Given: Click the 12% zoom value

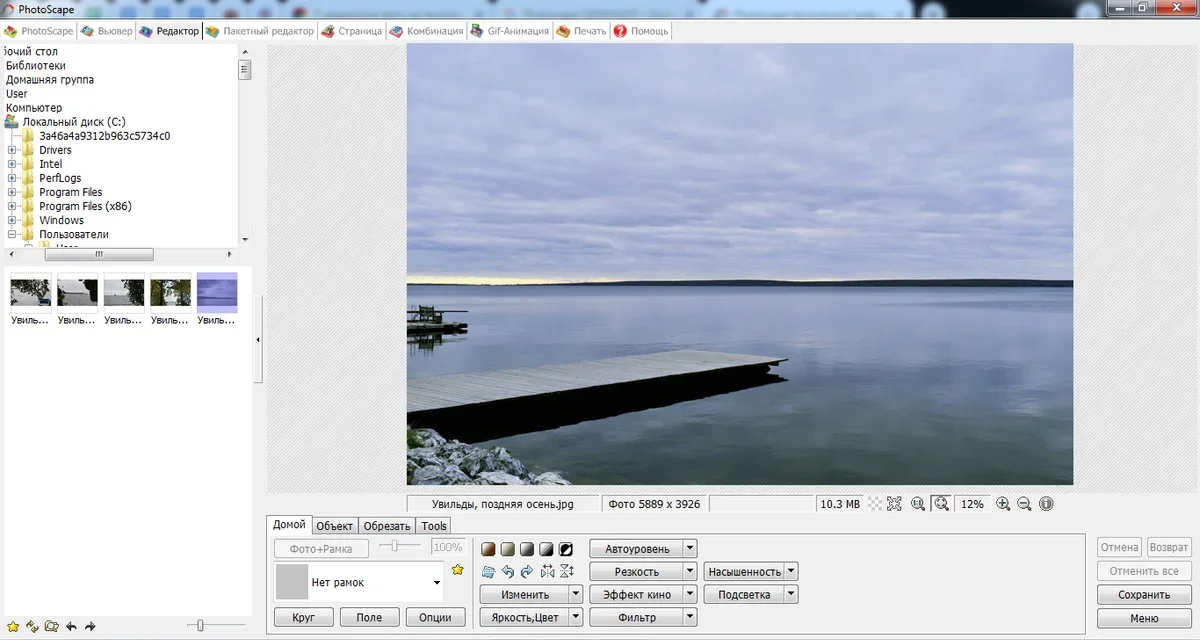Looking at the screenshot, I should point(972,504).
